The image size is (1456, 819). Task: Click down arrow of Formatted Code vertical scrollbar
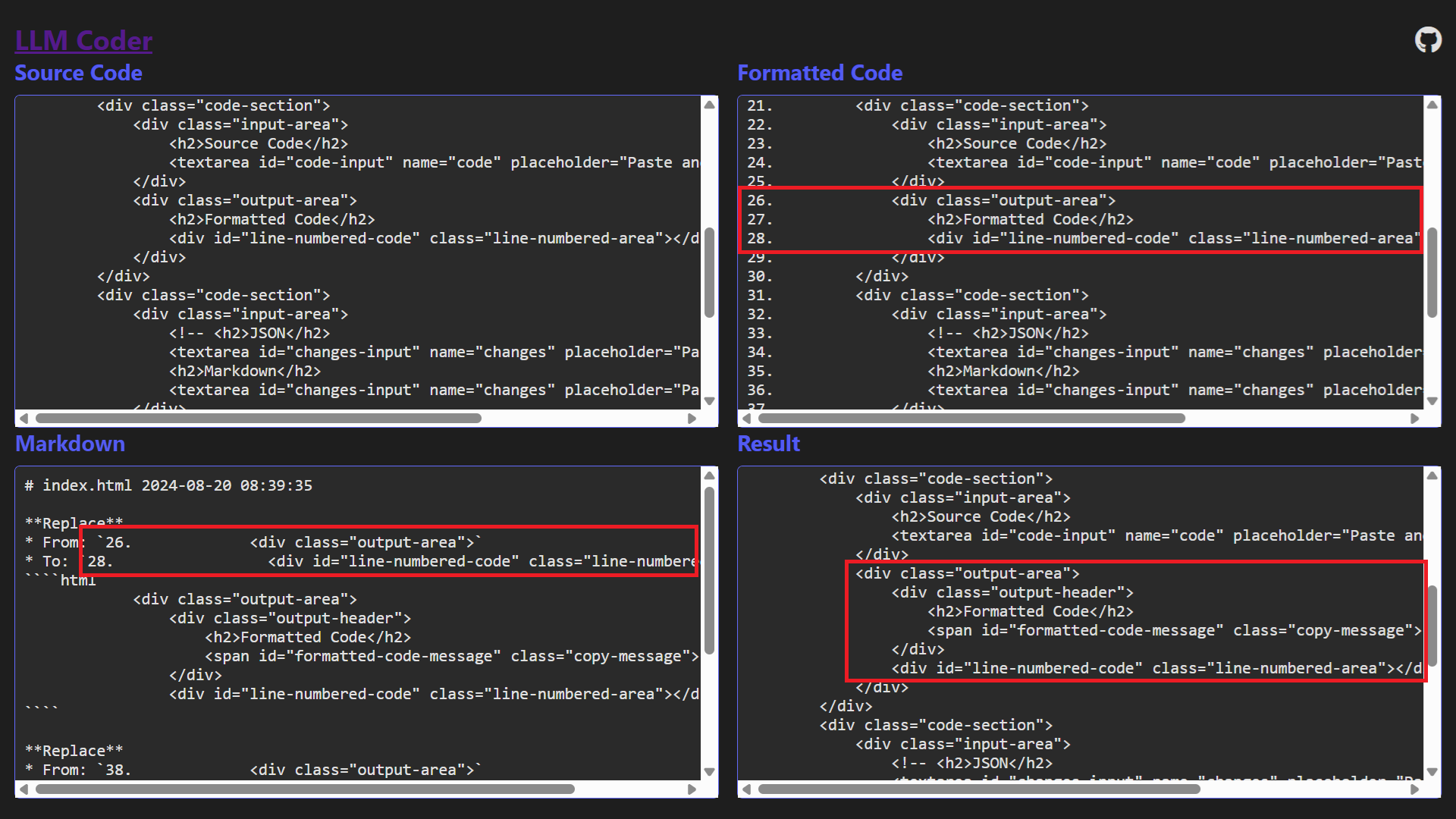(1432, 401)
